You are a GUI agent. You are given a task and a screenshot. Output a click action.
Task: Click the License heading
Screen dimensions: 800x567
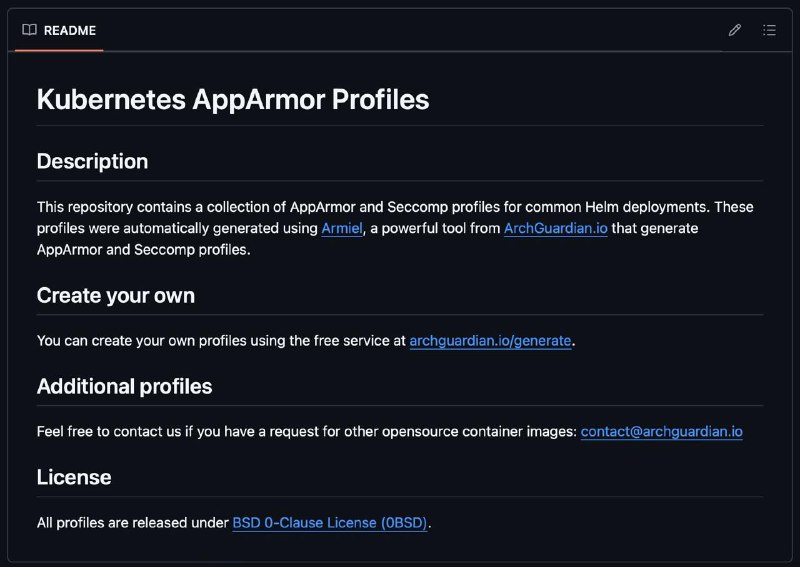[x=74, y=477]
